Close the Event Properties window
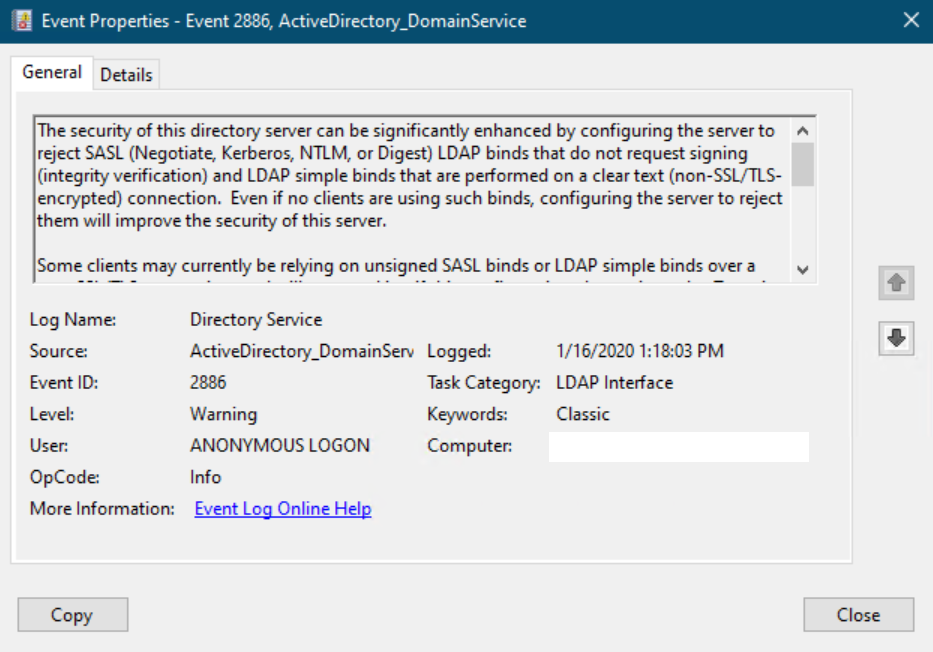This screenshot has height=652, width=933. 911,21
